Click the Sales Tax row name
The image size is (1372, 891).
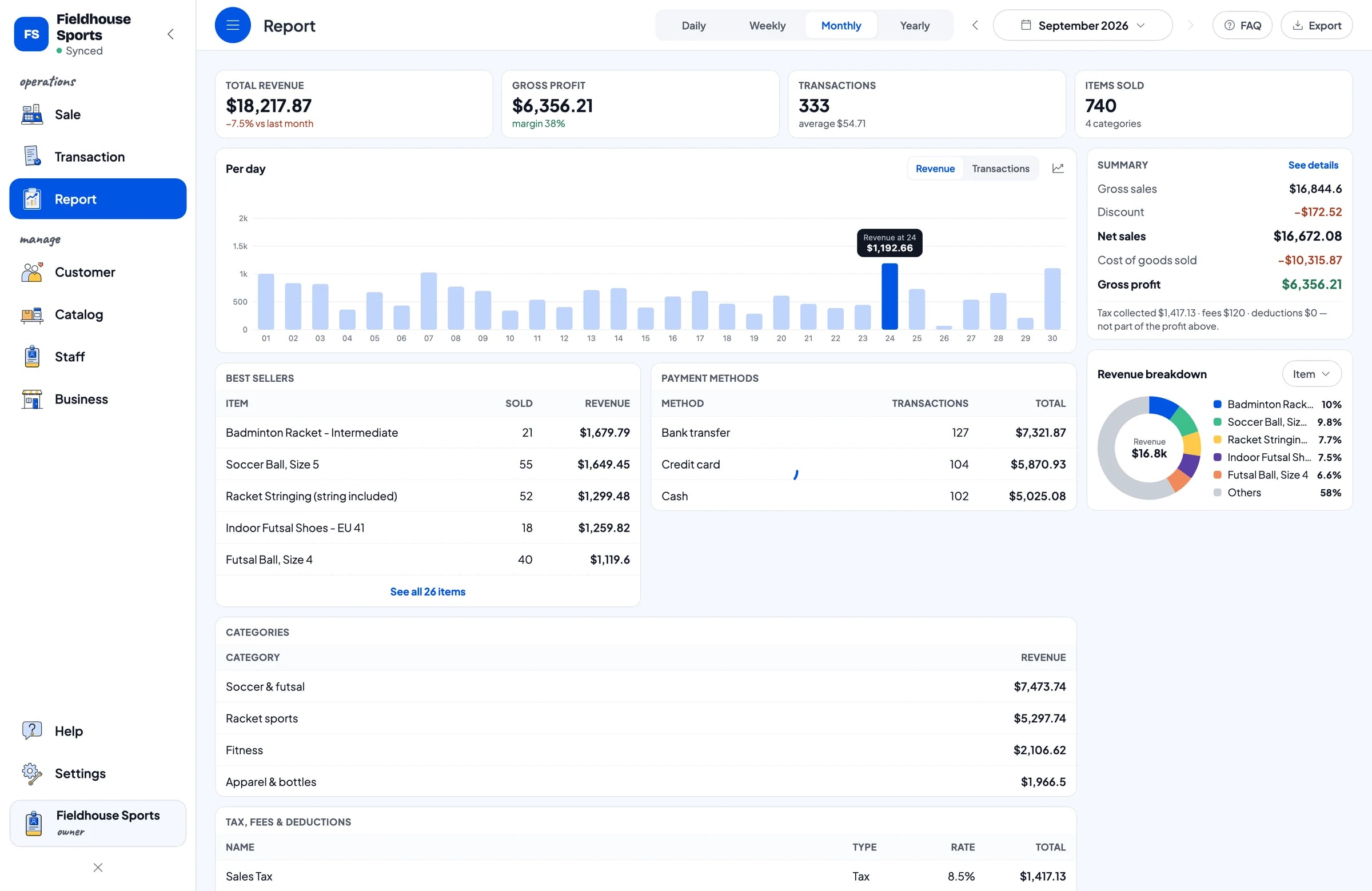[x=249, y=876]
